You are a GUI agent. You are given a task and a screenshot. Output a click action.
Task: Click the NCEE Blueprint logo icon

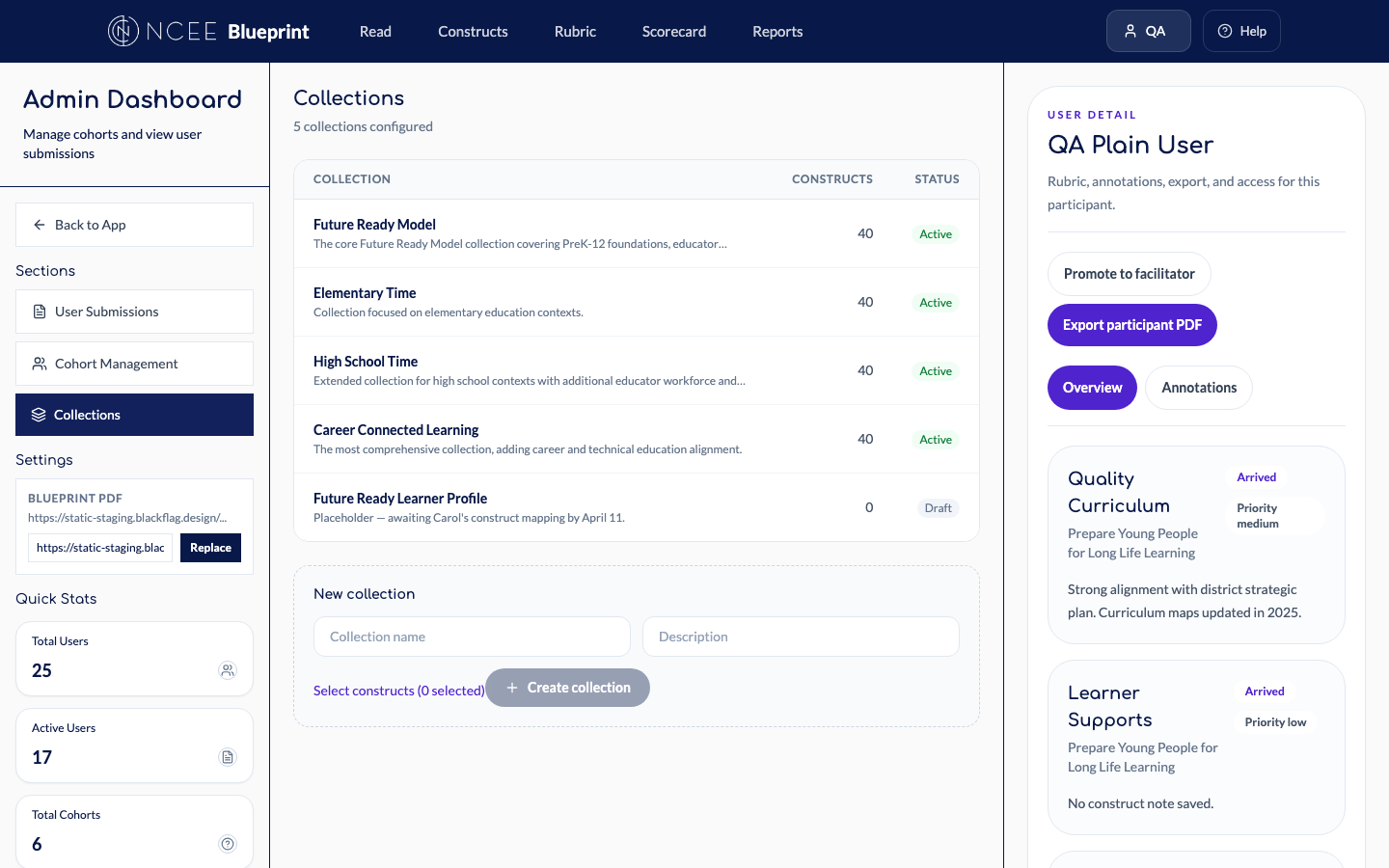click(123, 31)
